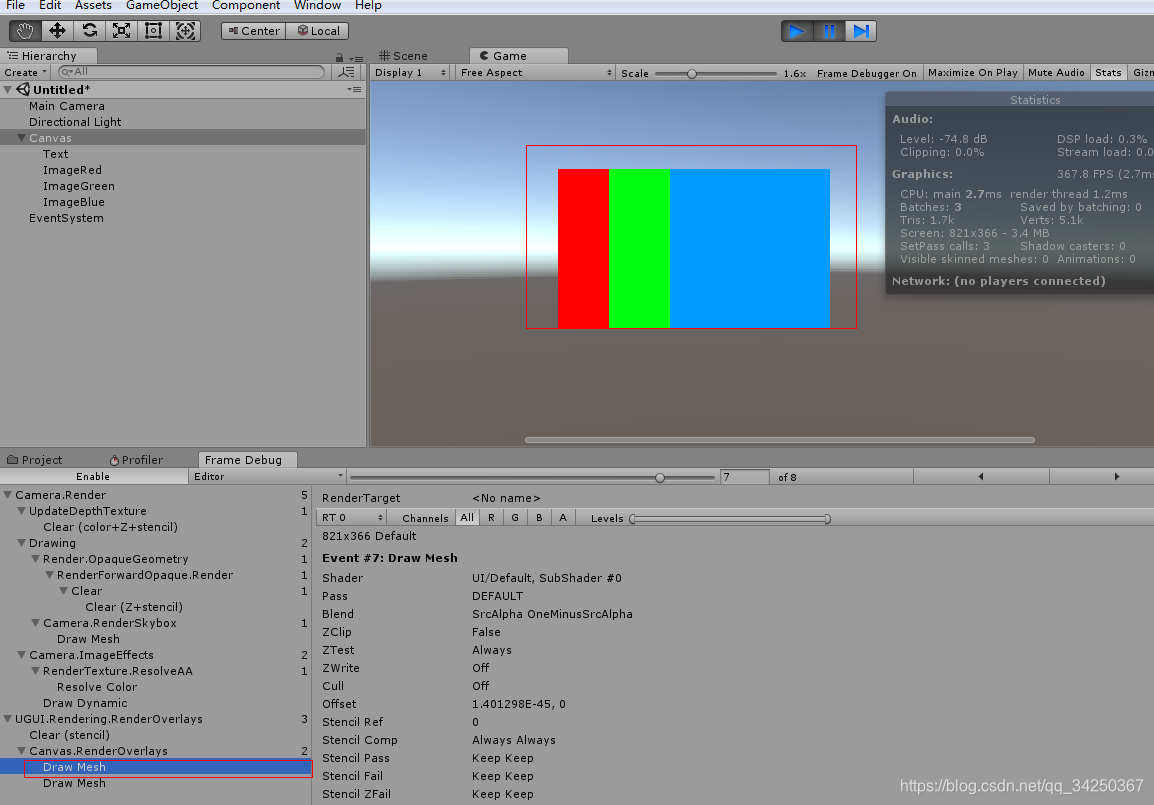Screen dimensions: 1154x805
Task: Select the Rotate tool
Action: click(x=90, y=31)
